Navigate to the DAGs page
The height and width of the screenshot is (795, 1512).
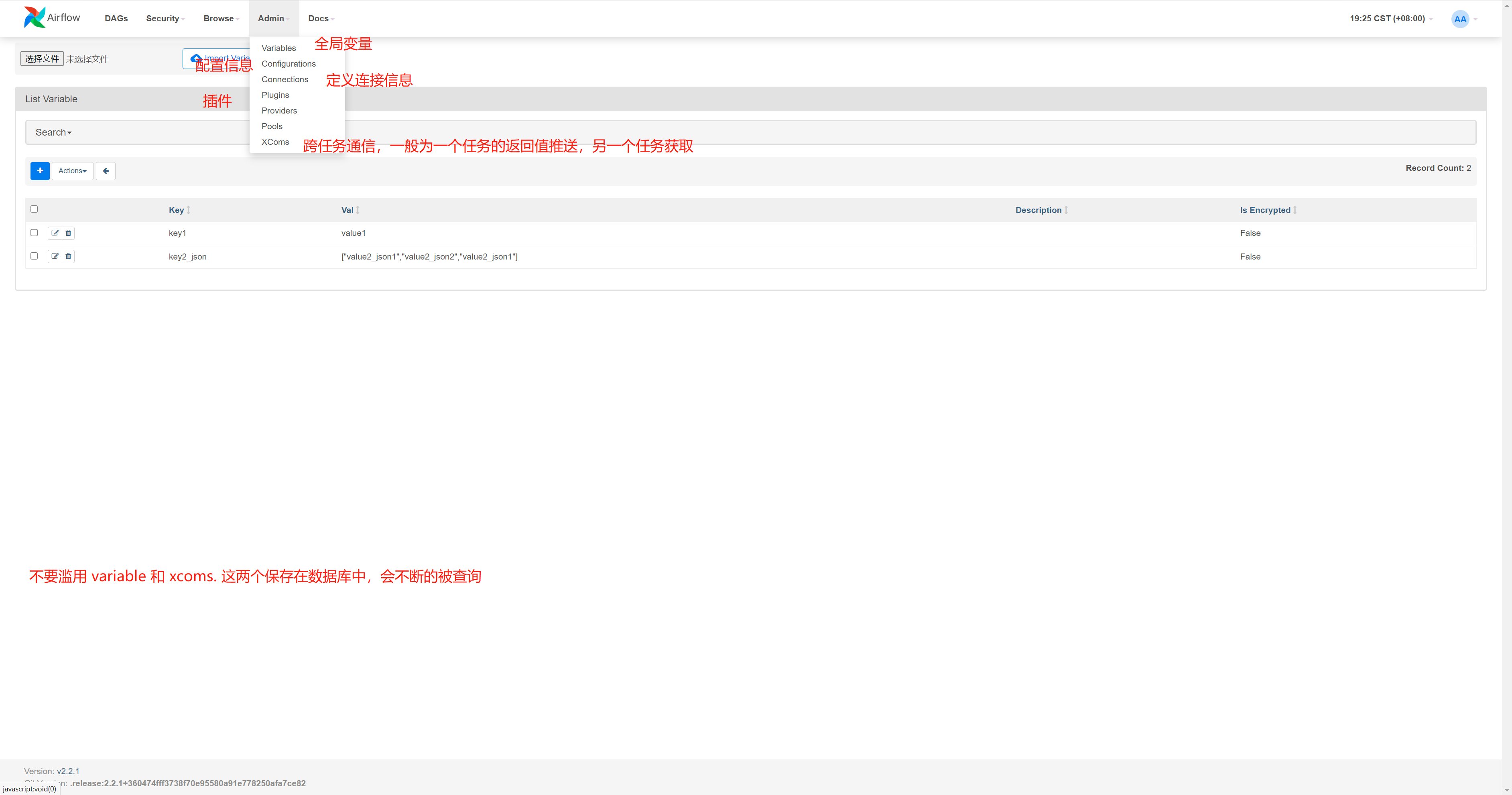116,18
